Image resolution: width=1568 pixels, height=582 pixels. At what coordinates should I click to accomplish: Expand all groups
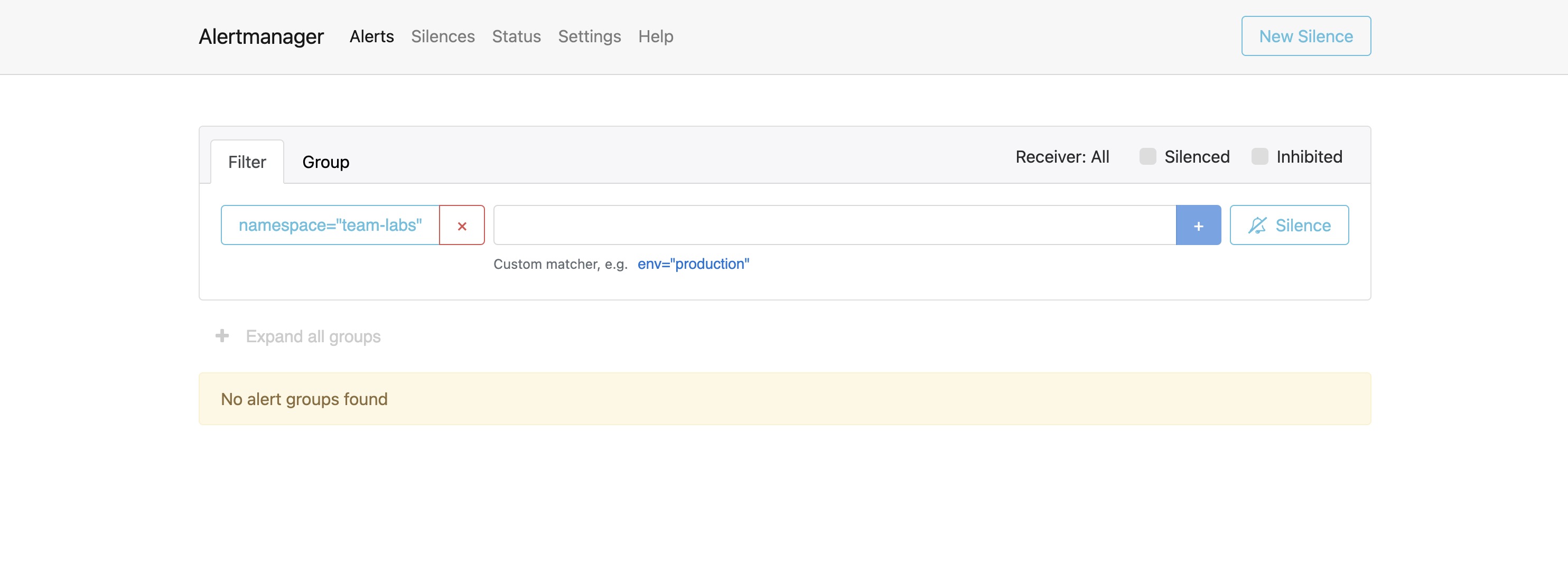[x=313, y=336]
